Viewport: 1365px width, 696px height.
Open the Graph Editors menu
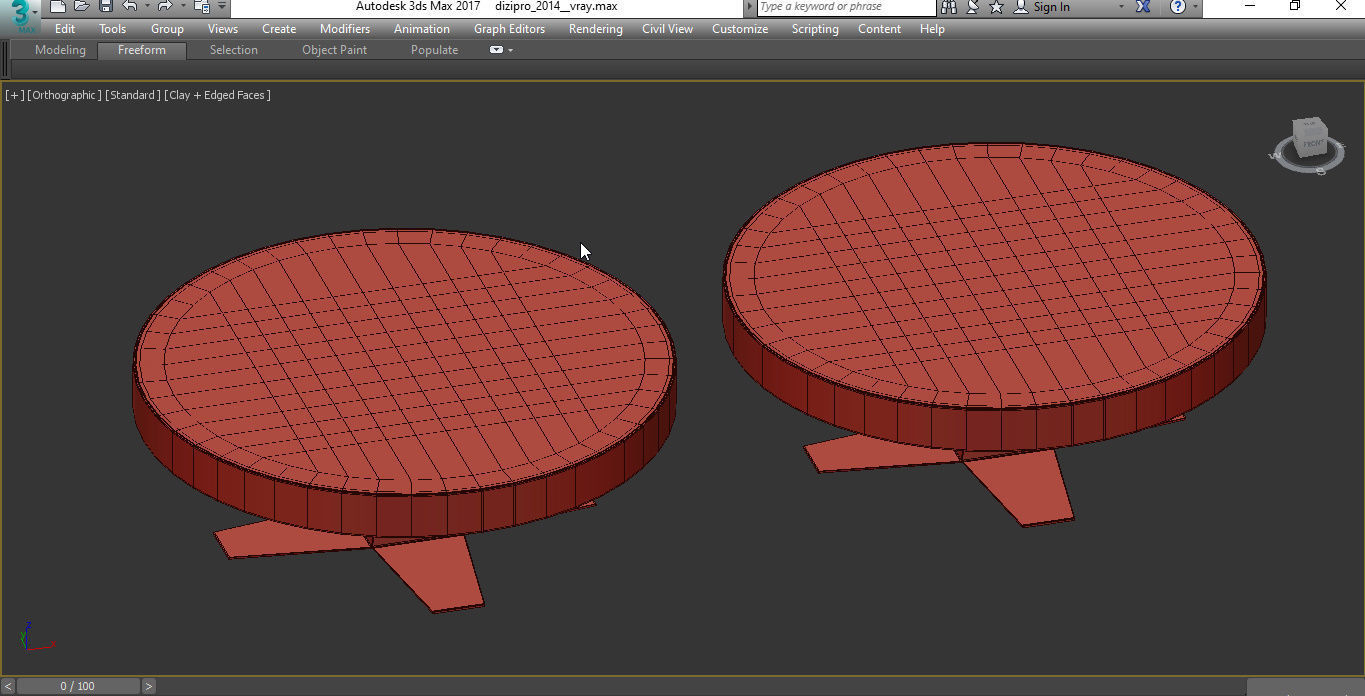[x=510, y=29]
